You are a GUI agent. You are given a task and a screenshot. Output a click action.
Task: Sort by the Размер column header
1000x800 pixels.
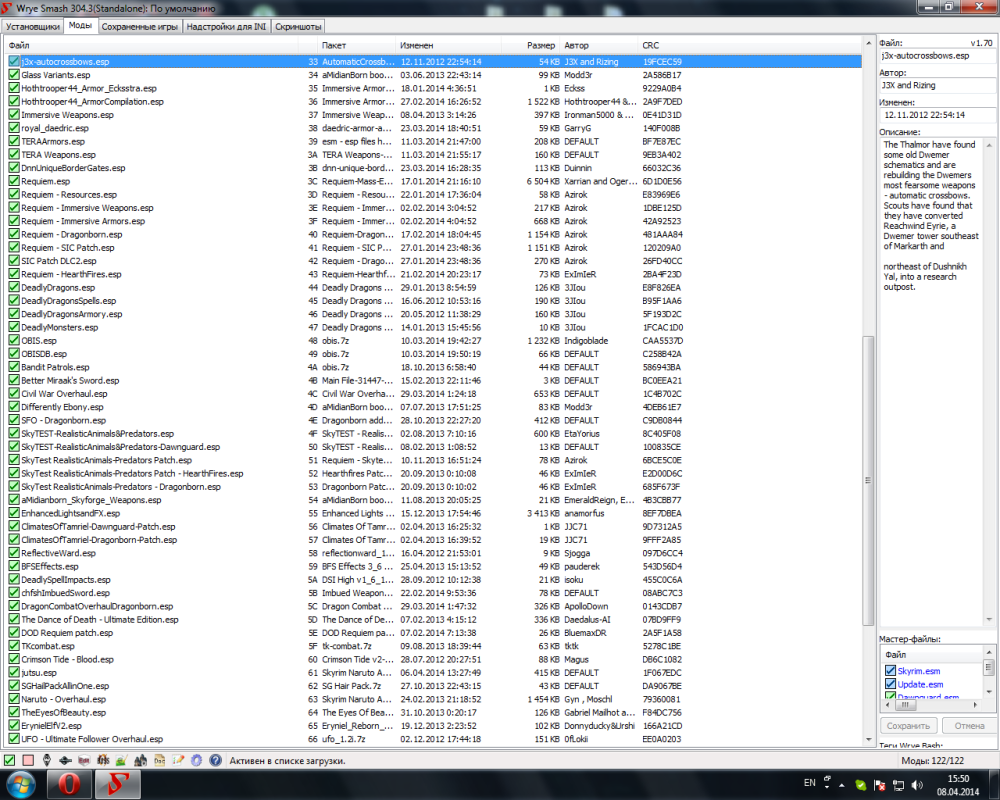click(531, 45)
